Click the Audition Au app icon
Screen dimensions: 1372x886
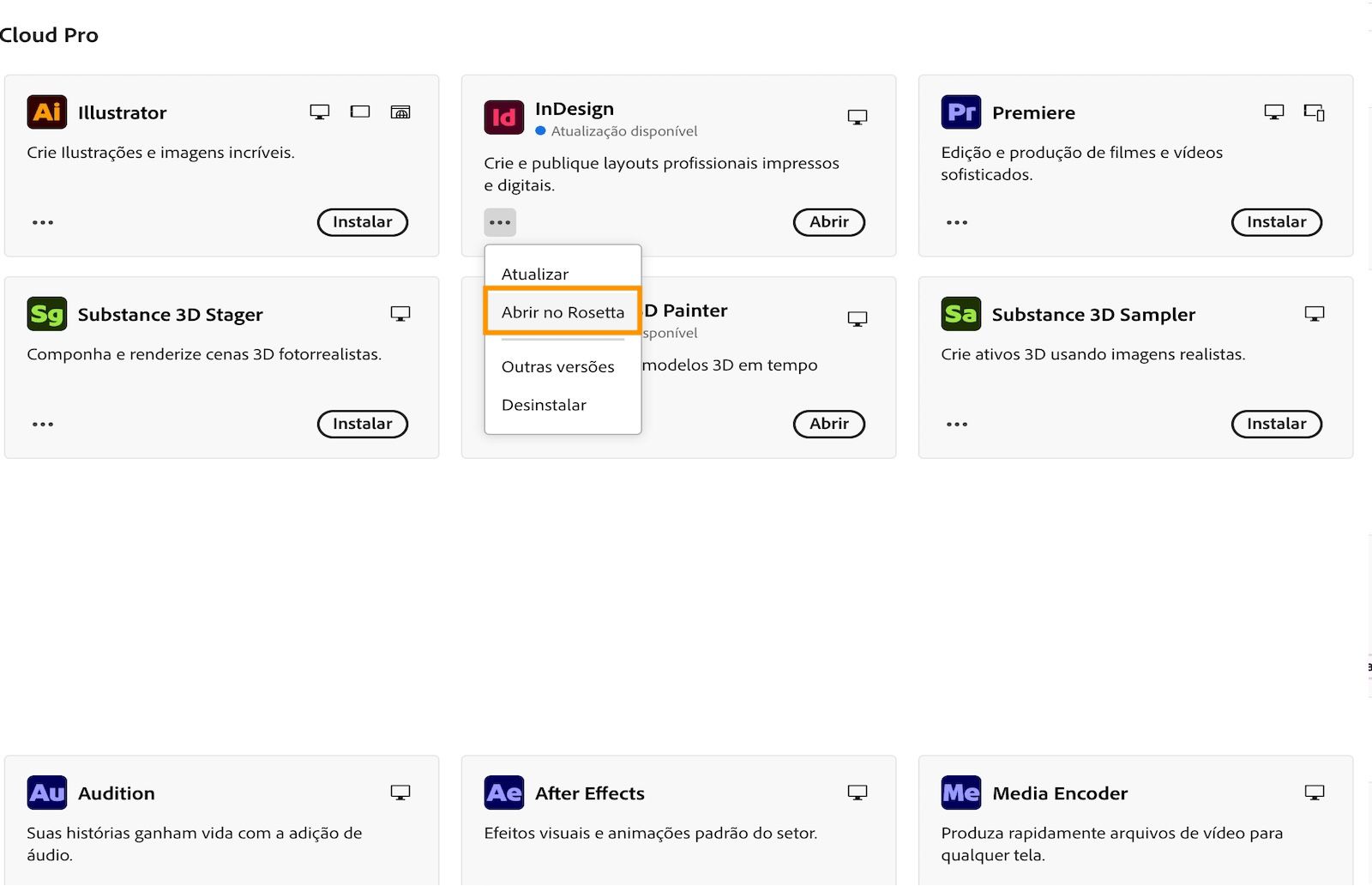(x=47, y=793)
